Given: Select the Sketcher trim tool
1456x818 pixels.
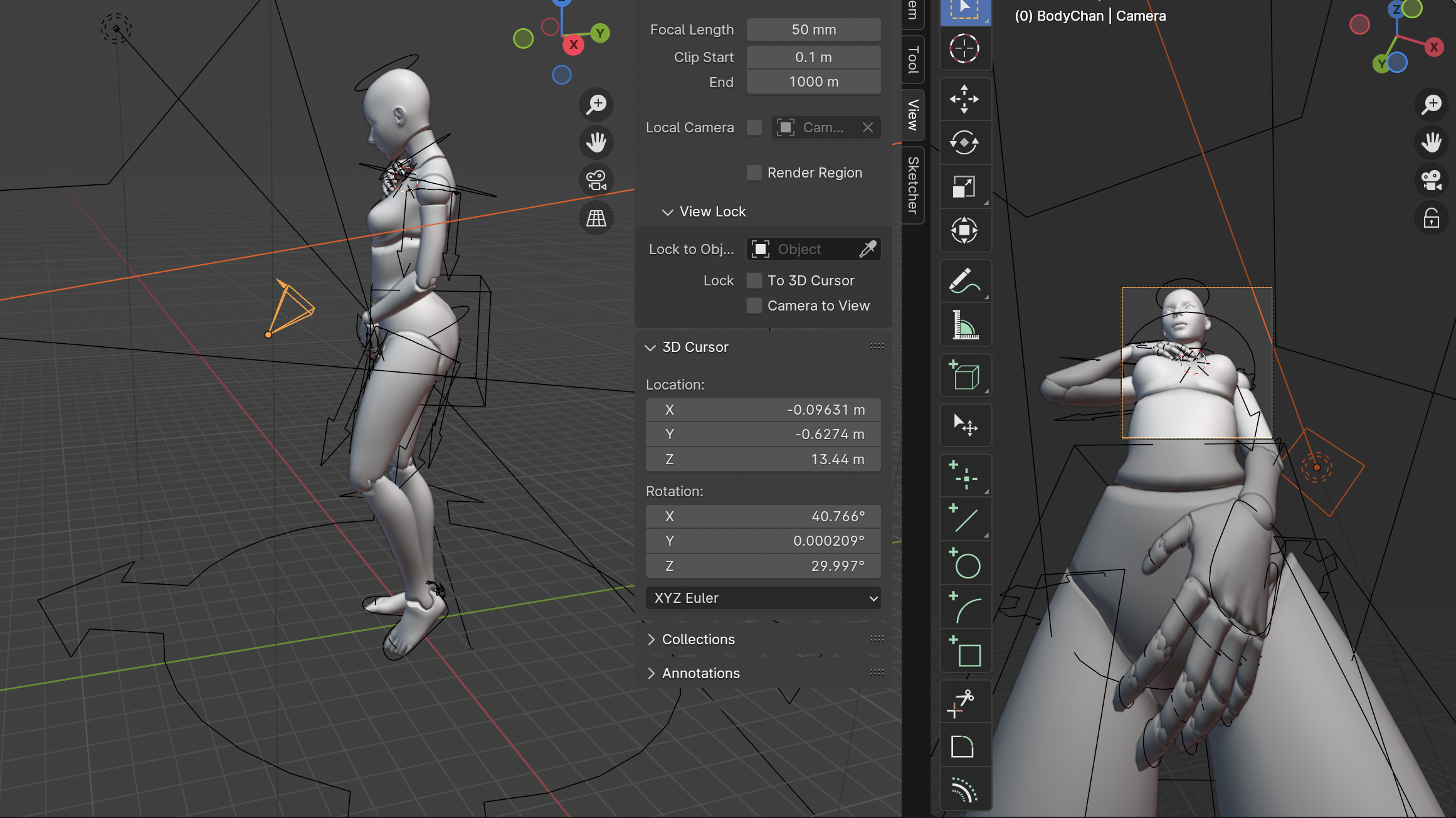Looking at the screenshot, I should (x=964, y=703).
